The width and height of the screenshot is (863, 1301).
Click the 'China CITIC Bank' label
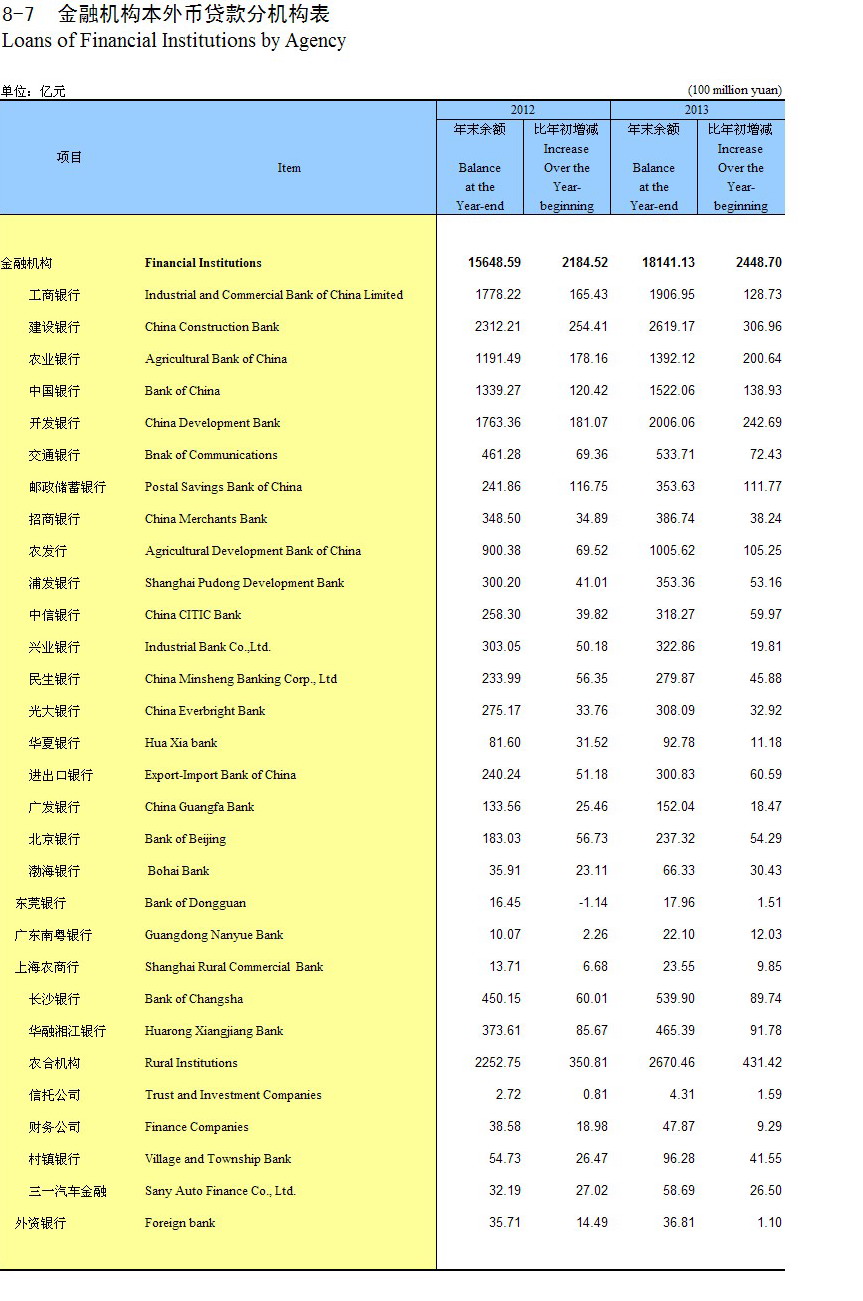[193, 615]
